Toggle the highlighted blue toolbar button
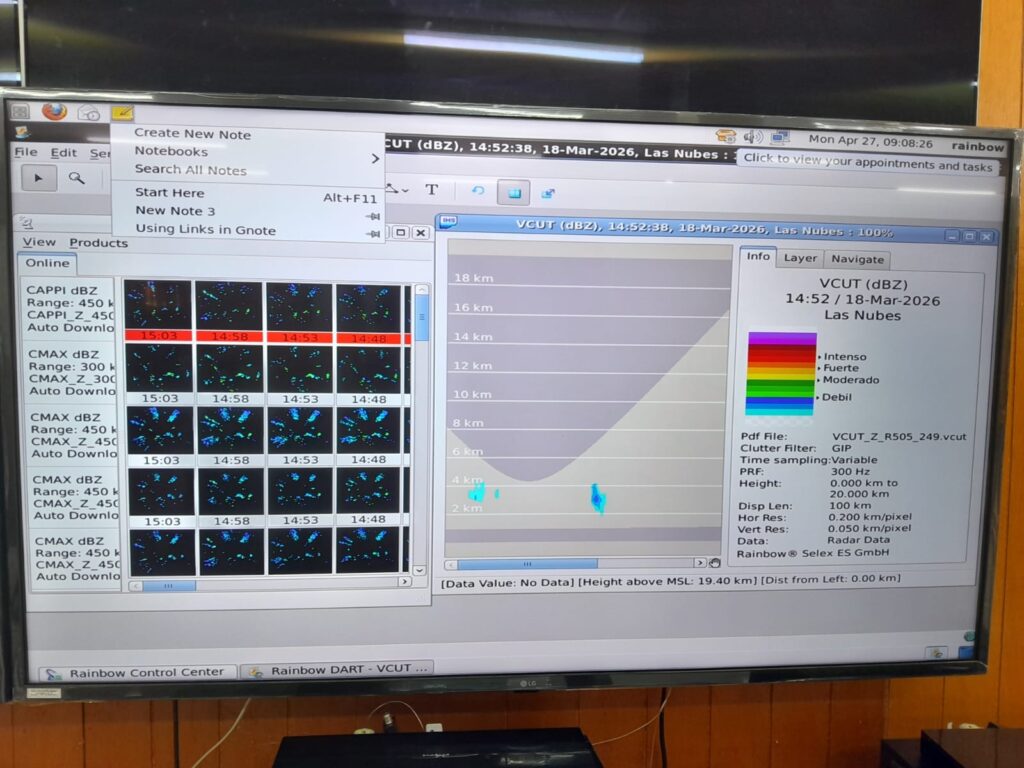 pos(513,192)
